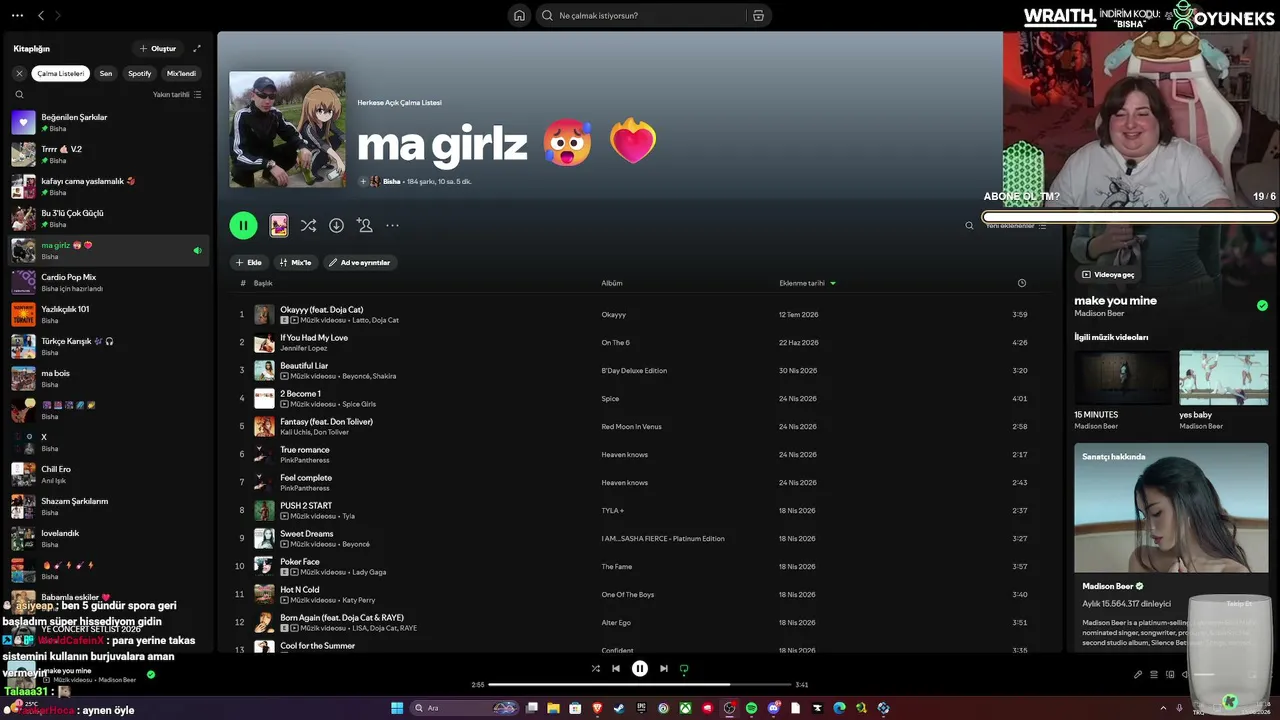1280x720 pixels.
Task: Open File Explorer from the taskbar
Action: click(553, 708)
